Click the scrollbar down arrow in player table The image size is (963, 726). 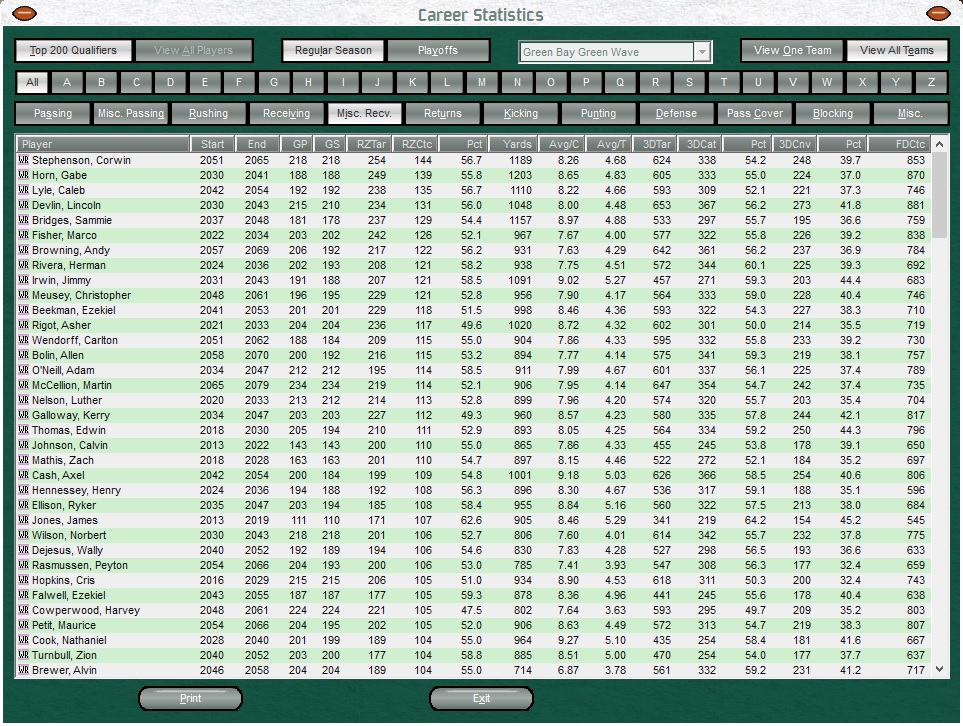tap(939, 669)
